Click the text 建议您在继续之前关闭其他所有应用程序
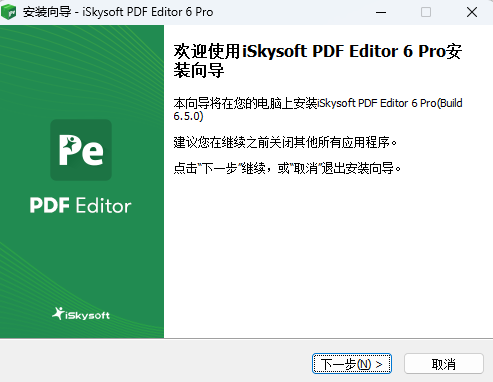 pyautogui.click(x=285, y=143)
